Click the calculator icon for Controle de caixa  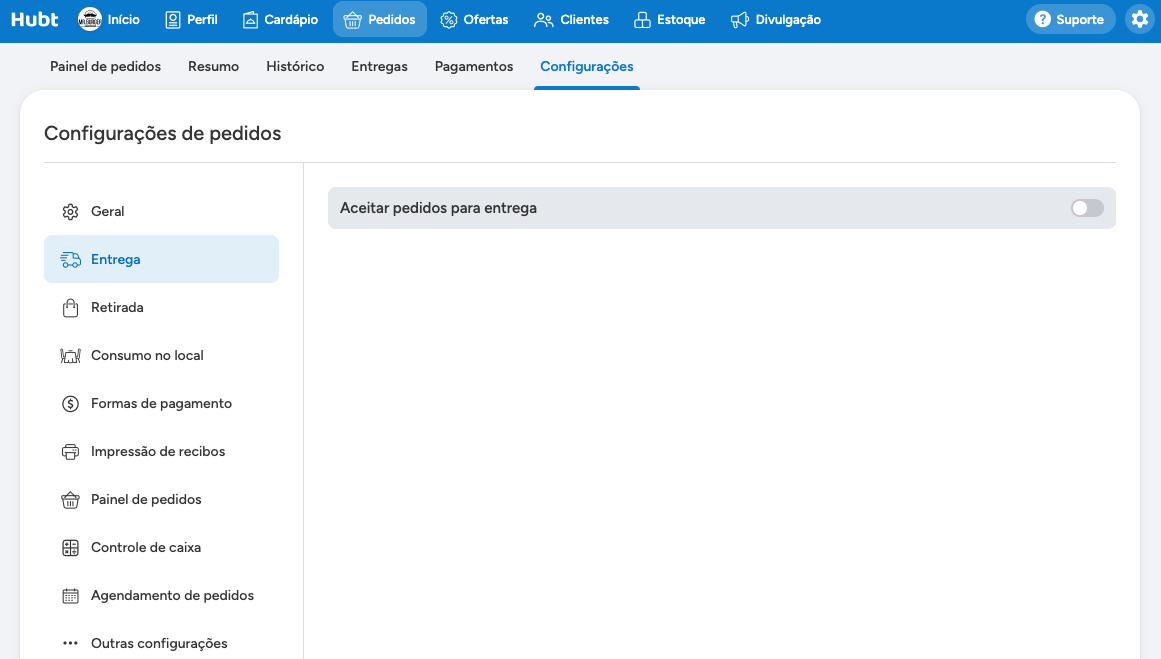[x=70, y=548]
